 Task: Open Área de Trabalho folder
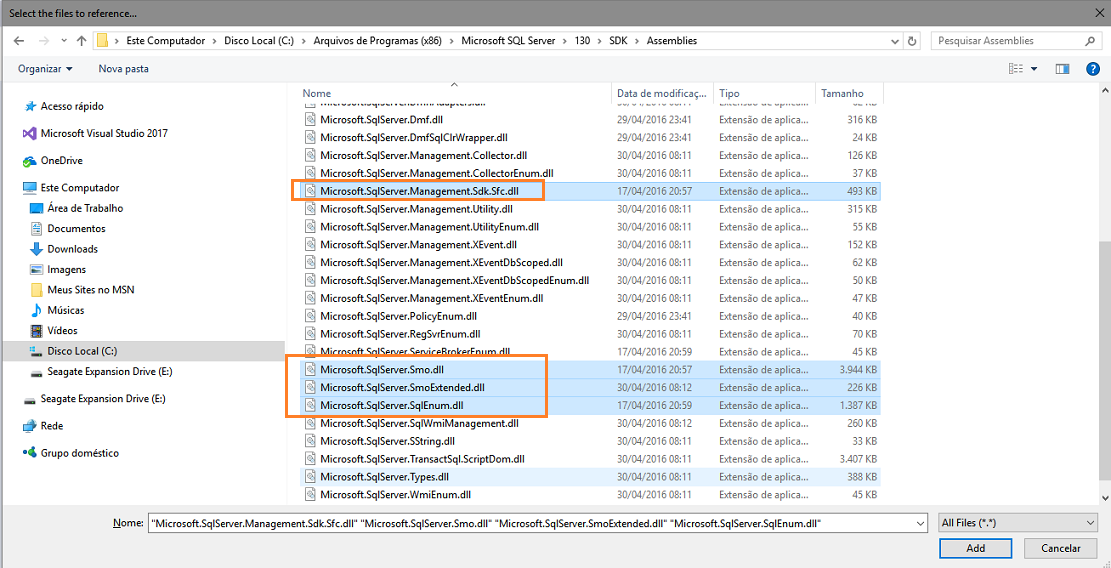[x=85, y=208]
